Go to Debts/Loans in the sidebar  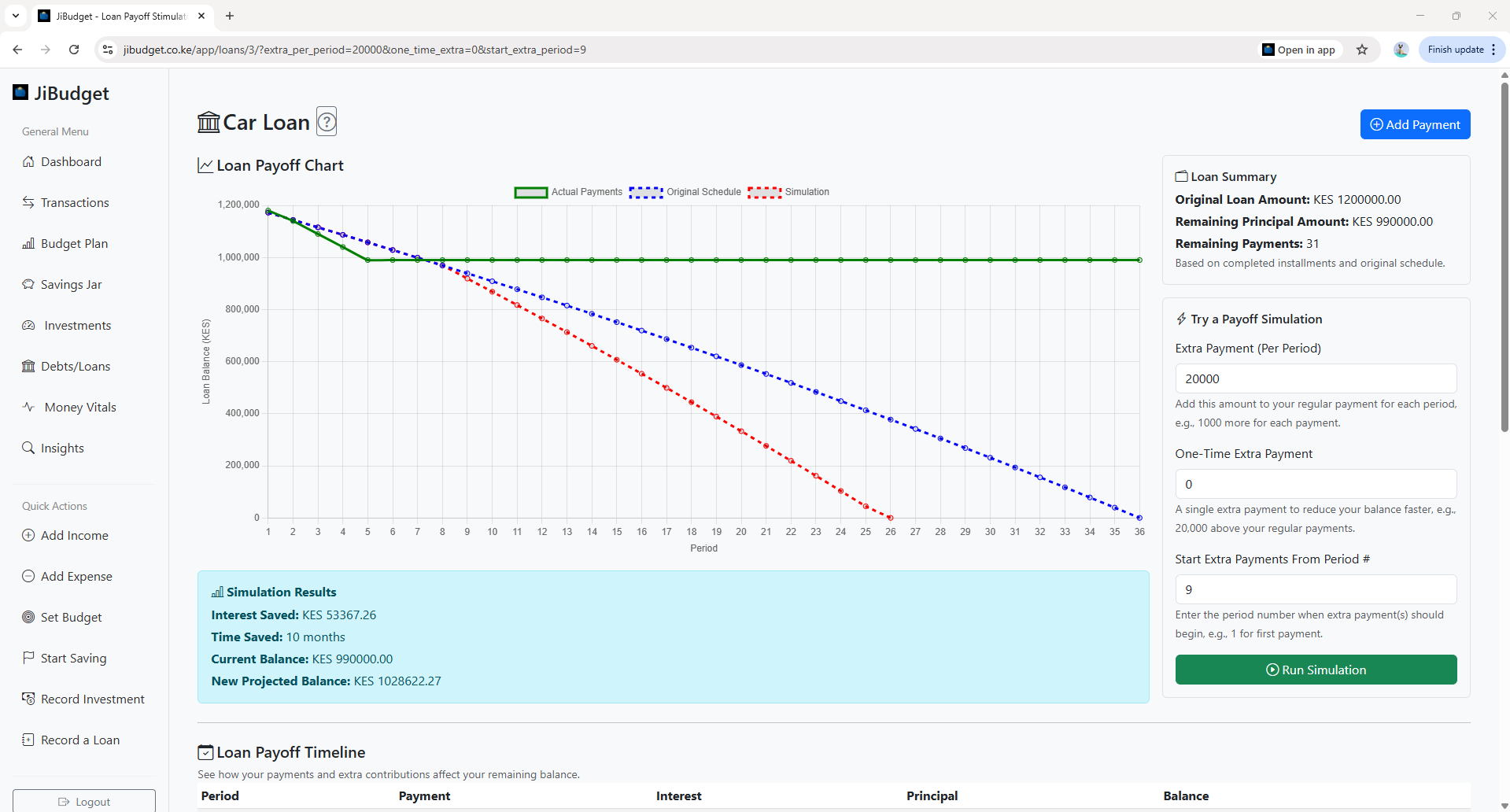tap(76, 367)
